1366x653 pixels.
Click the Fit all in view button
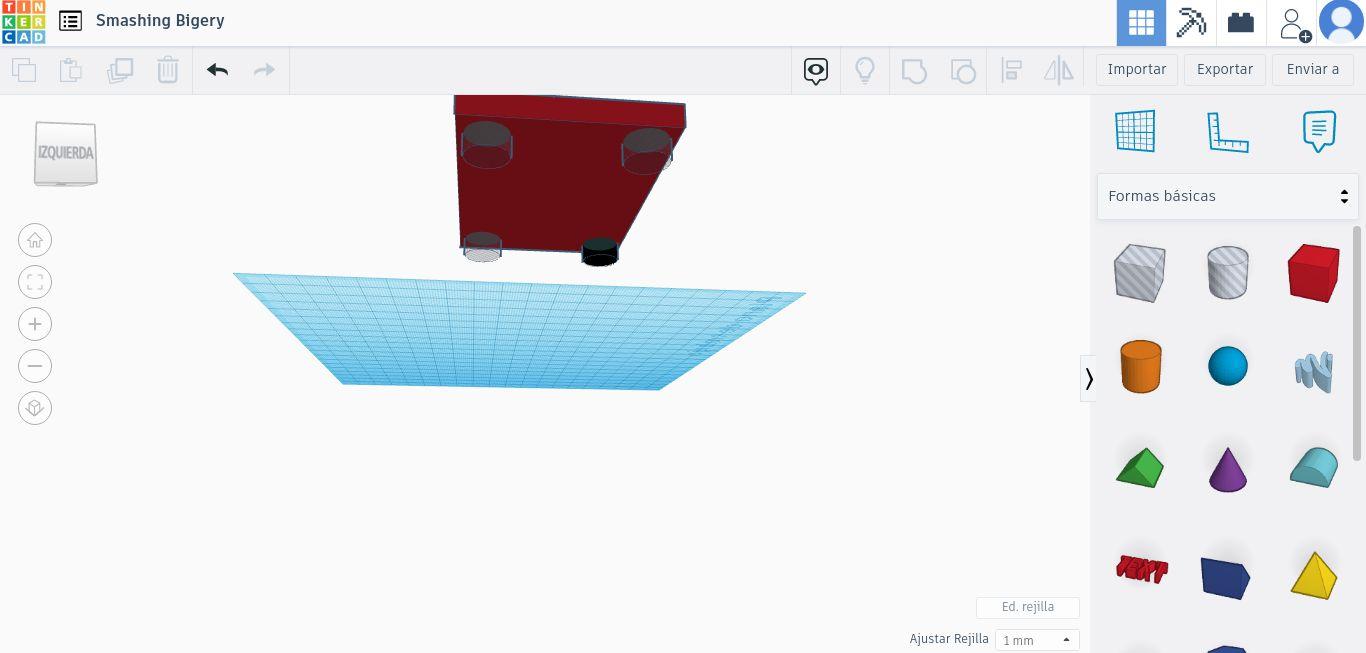coord(35,282)
